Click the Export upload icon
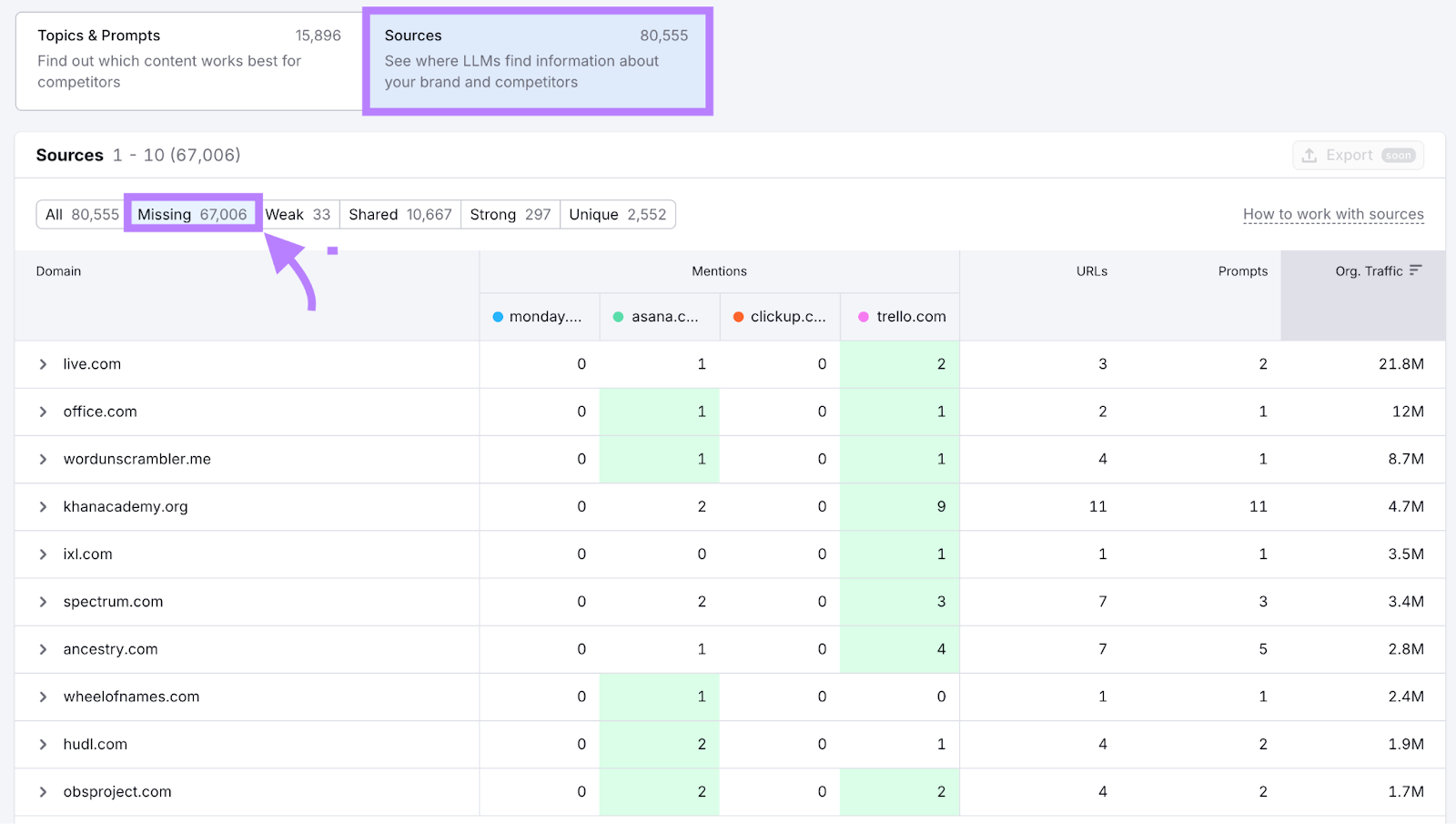Screen dimensions: 1456x824 pyautogui.click(x=1311, y=155)
